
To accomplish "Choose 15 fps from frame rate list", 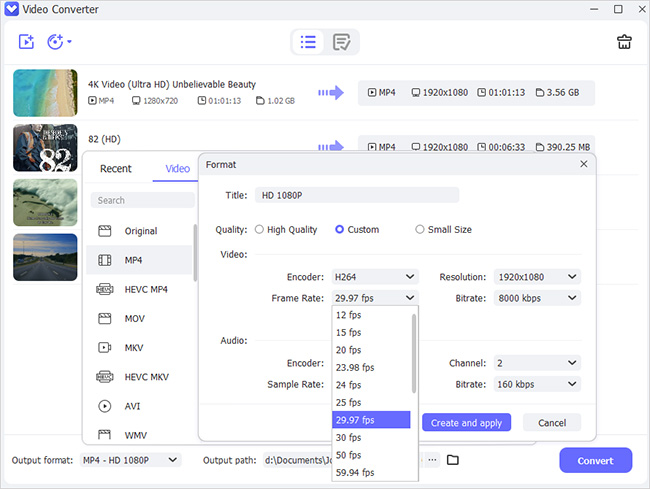I will pyautogui.click(x=371, y=332).
